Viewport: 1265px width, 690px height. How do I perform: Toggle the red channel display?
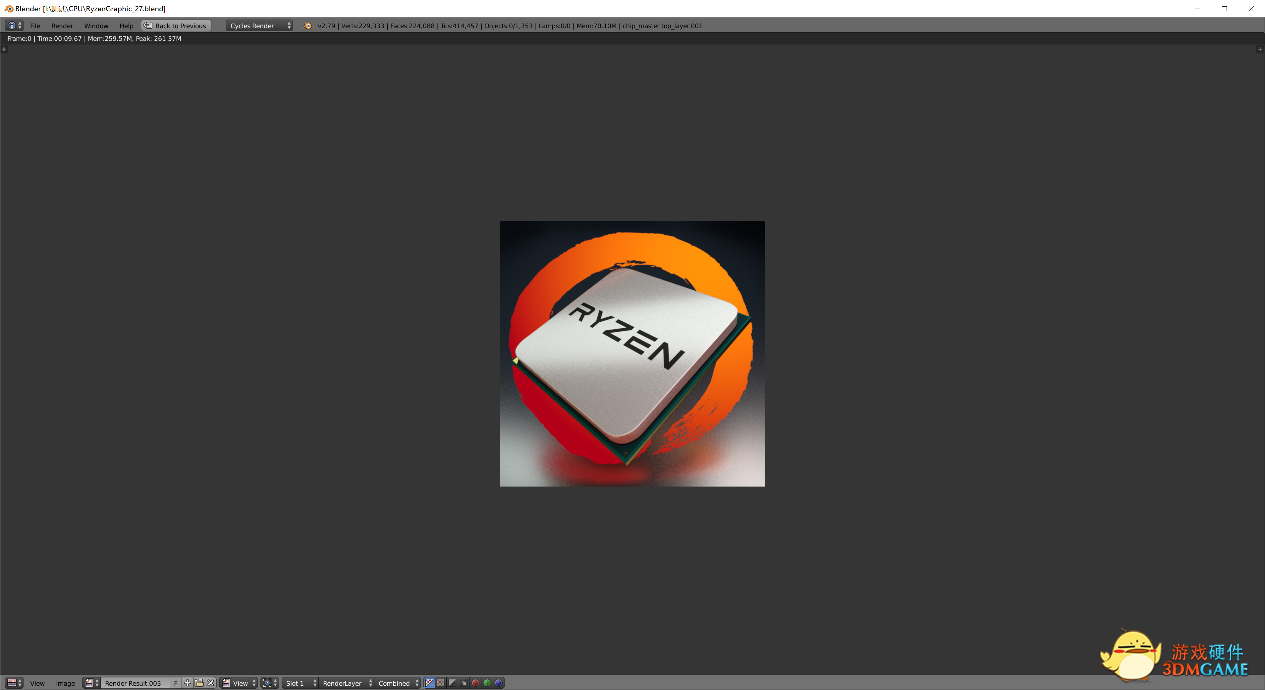[x=475, y=683]
